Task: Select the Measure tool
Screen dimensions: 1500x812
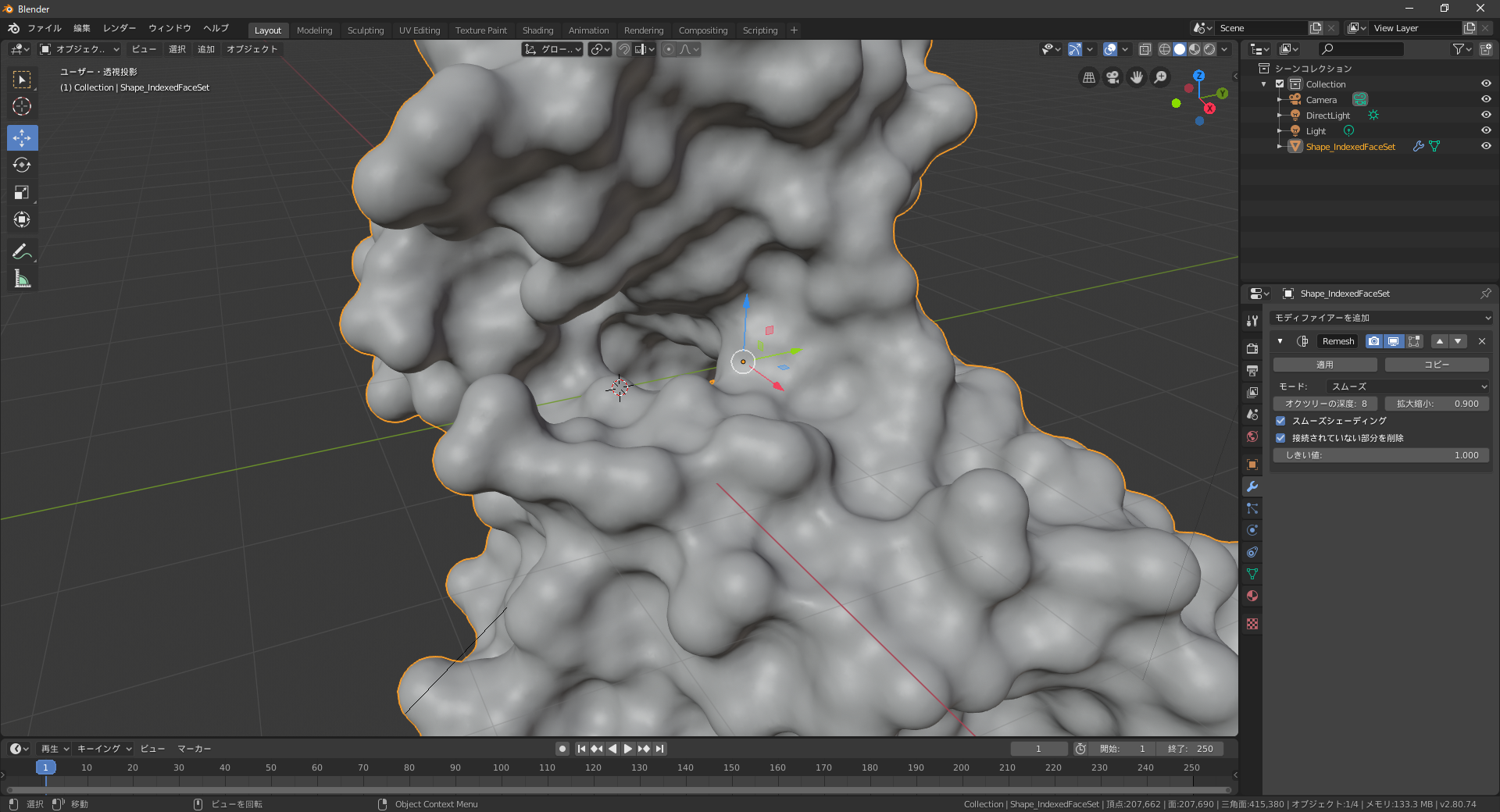Action: [x=22, y=279]
